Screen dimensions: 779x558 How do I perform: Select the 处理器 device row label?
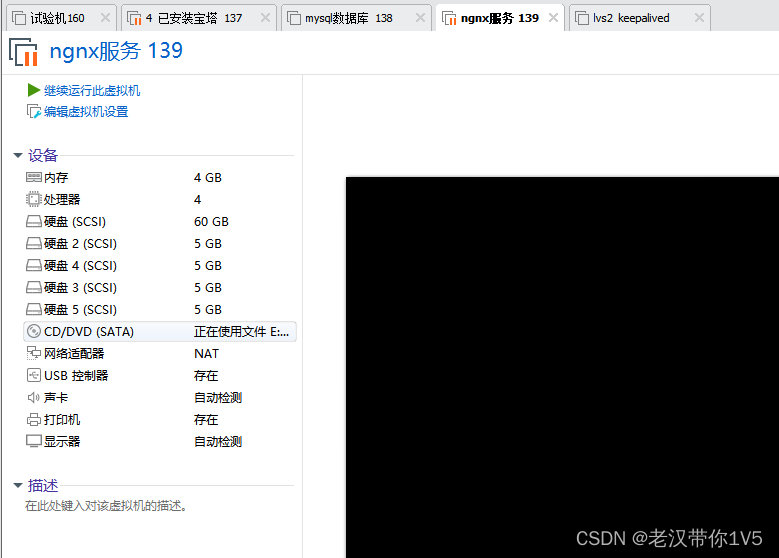tap(62, 199)
